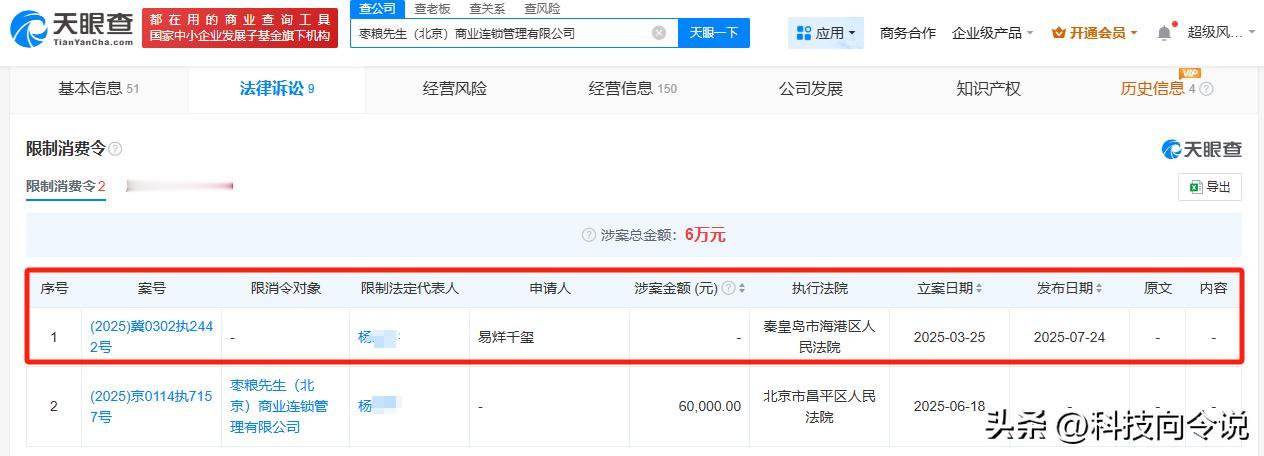Click the red promotional banner text

point(239,27)
